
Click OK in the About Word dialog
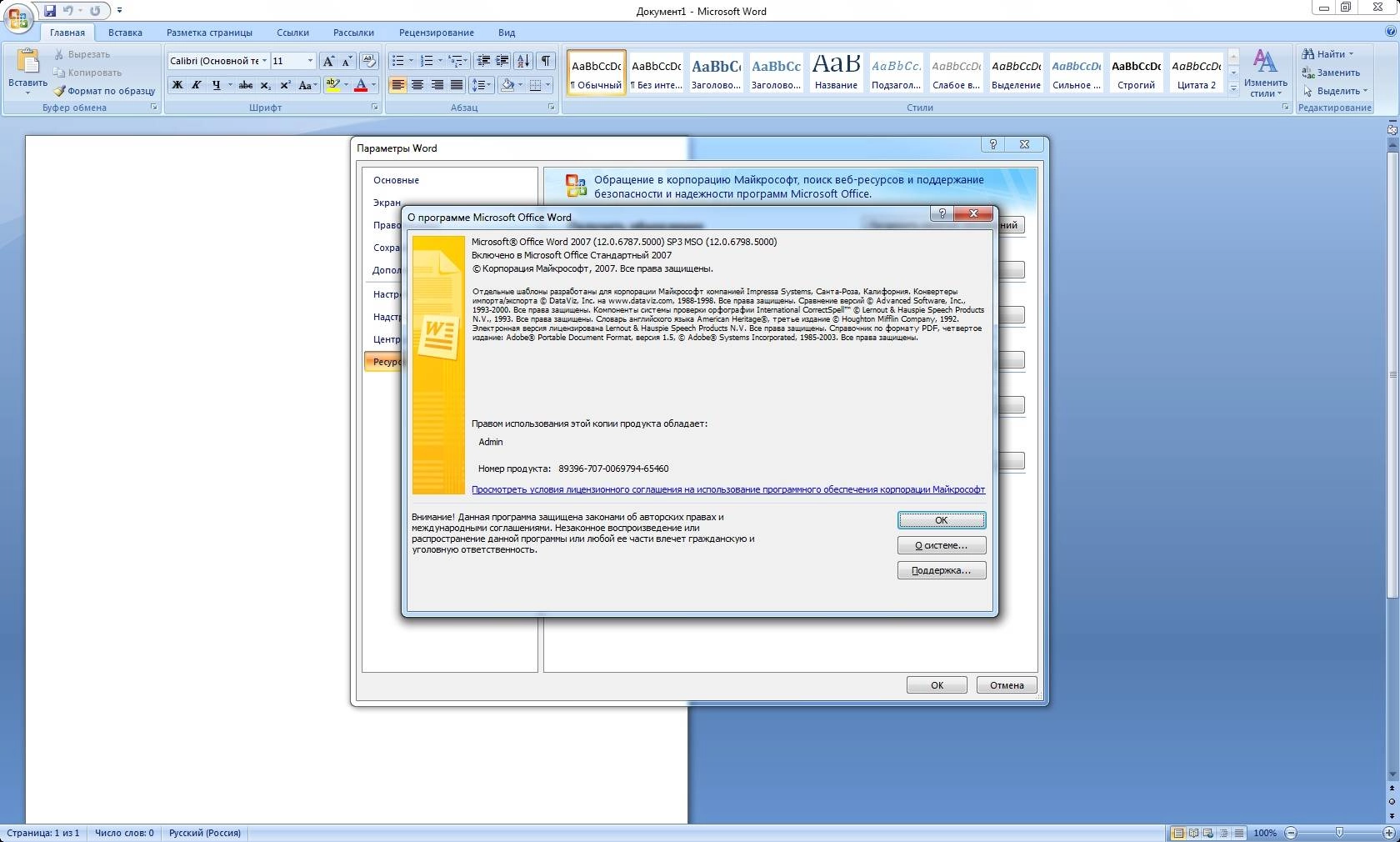[942, 520]
